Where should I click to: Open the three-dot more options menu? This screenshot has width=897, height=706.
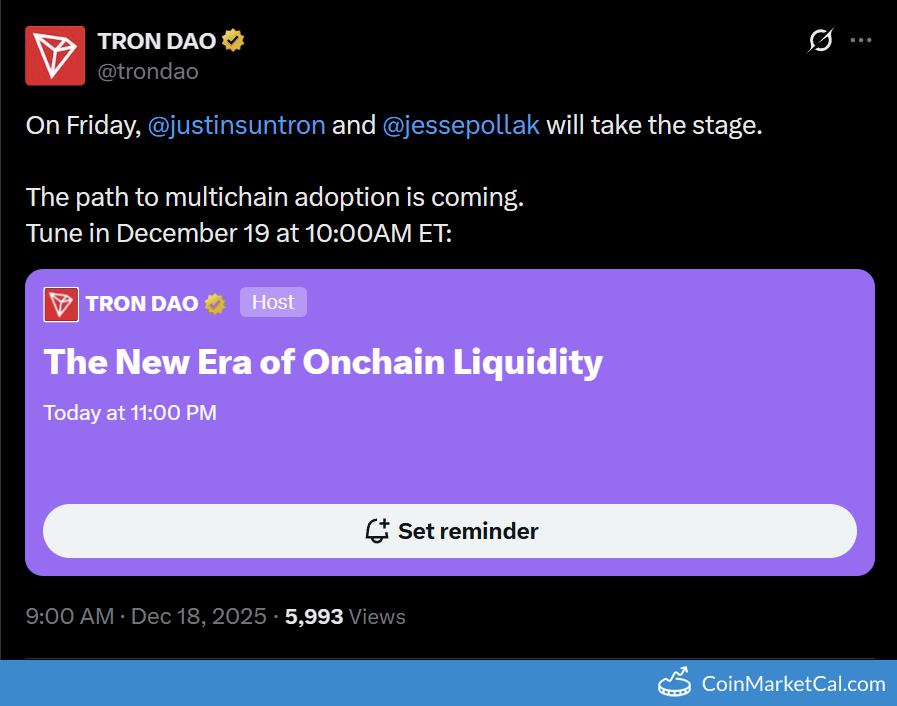861,41
